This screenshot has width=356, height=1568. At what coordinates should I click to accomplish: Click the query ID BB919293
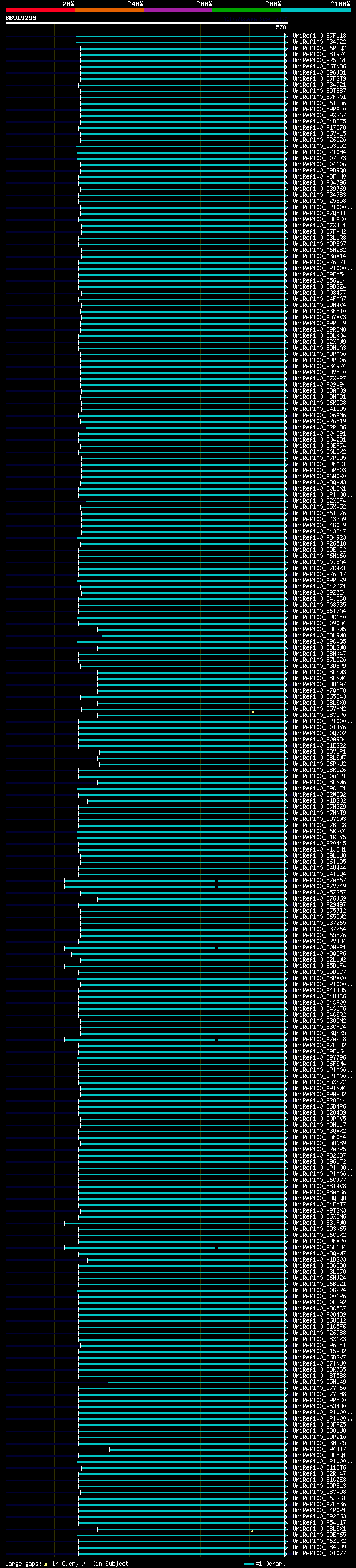point(21,18)
